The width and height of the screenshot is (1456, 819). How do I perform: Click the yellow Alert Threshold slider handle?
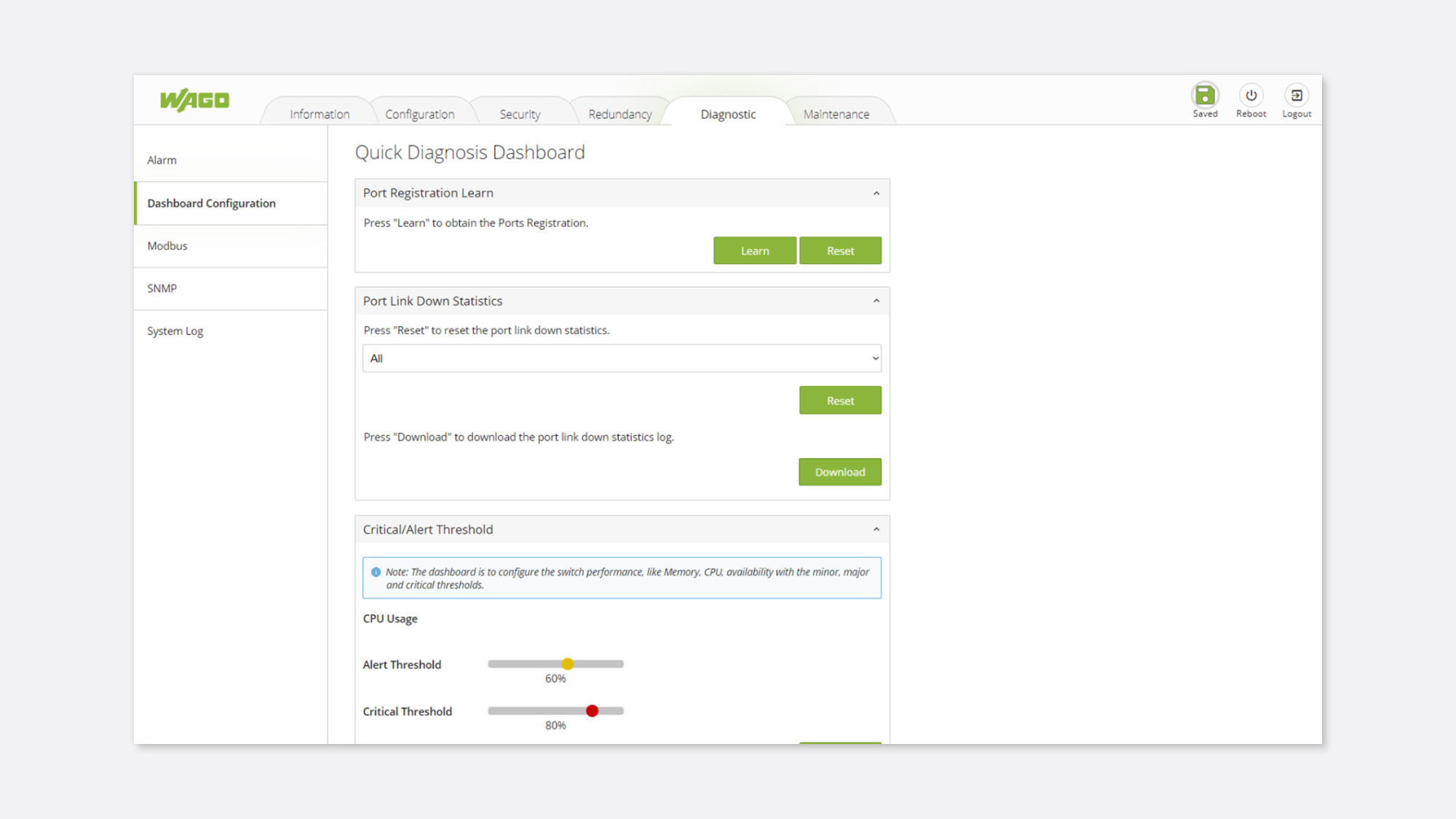(x=568, y=664)
